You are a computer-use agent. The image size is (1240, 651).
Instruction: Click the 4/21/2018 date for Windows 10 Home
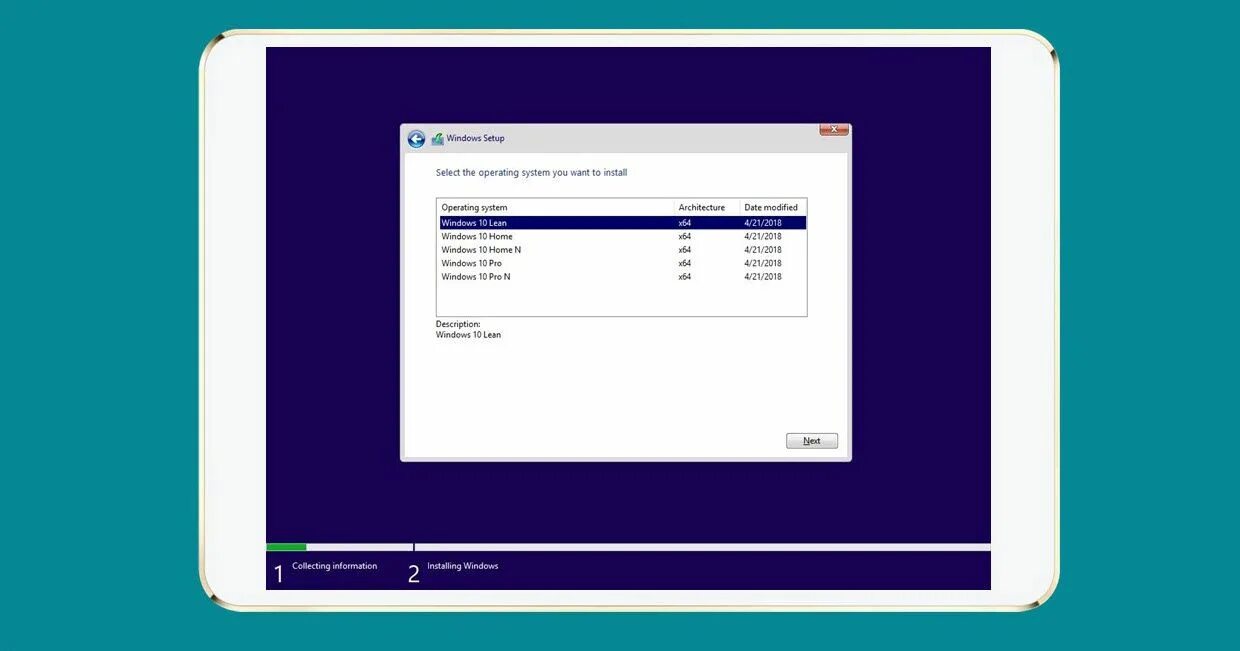[762, 236]
